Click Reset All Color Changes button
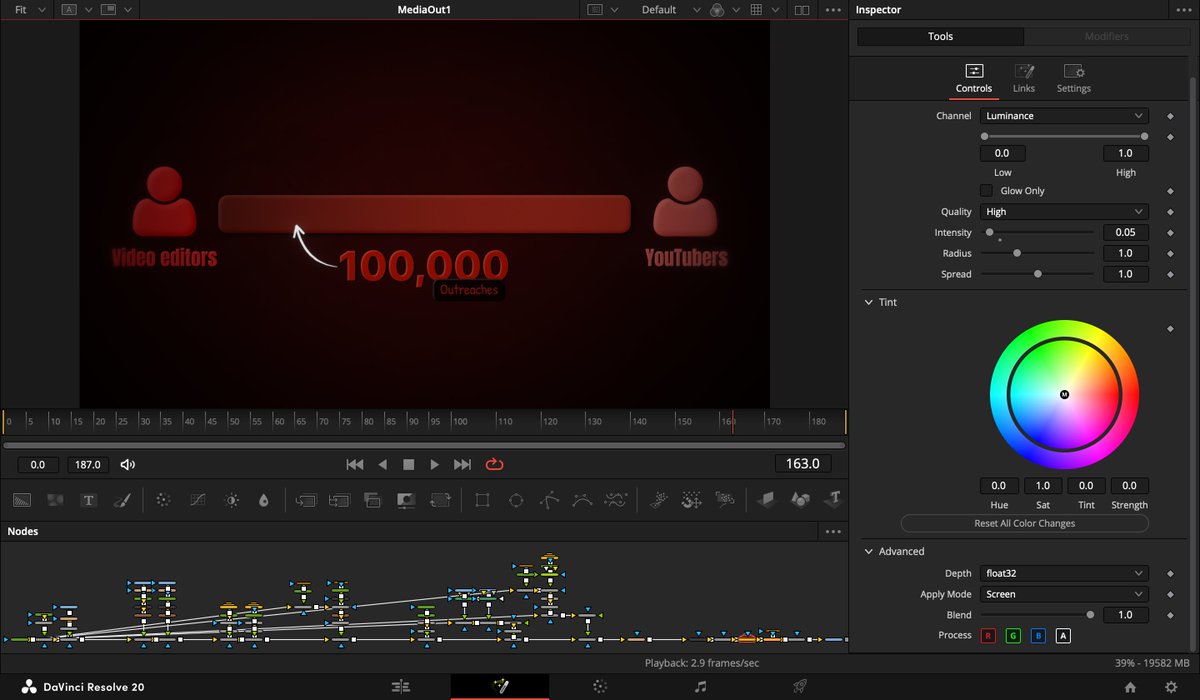 pyautogui.click(x=1025, y=524)
